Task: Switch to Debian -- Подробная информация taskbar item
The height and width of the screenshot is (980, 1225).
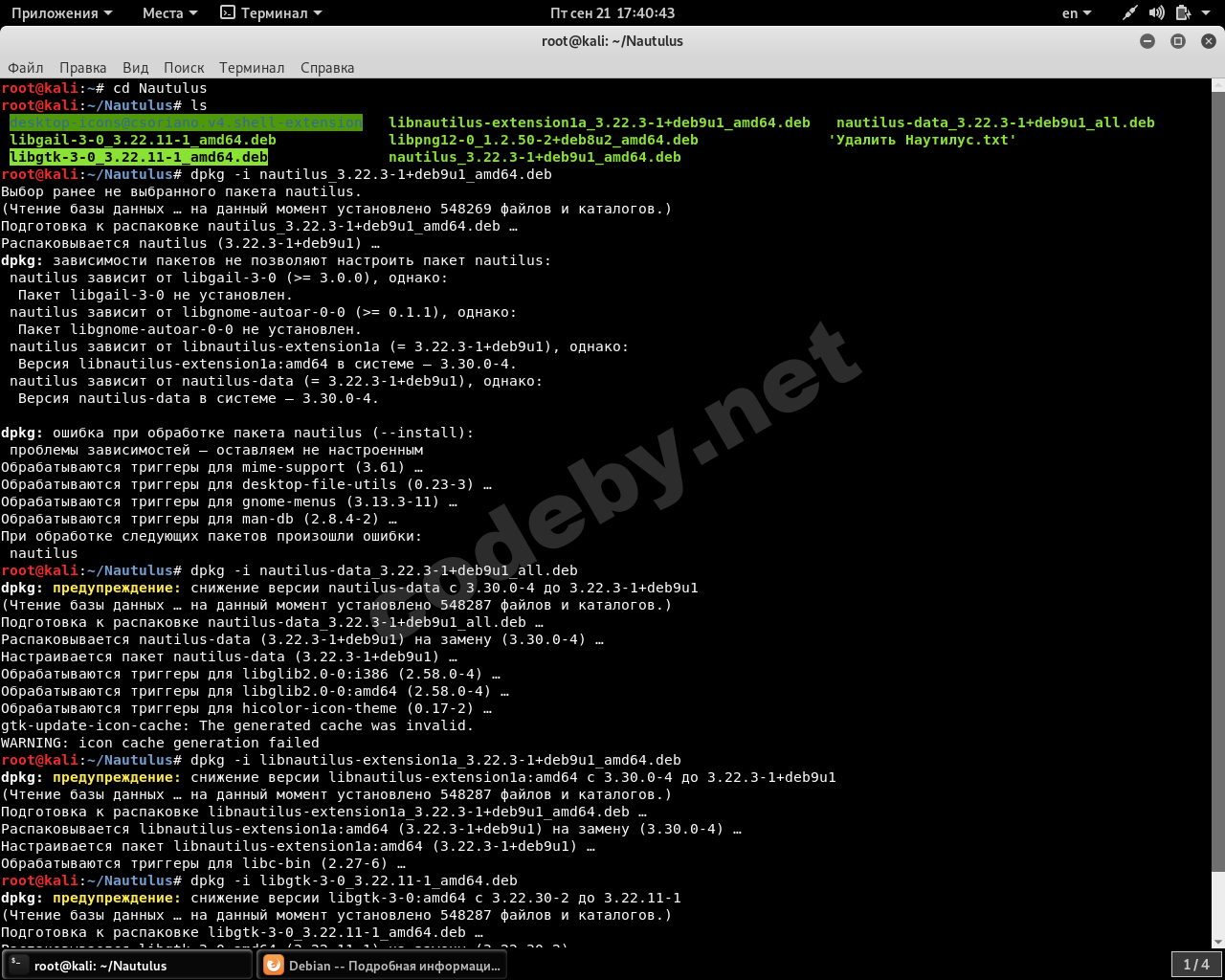Action: point(382,965)
